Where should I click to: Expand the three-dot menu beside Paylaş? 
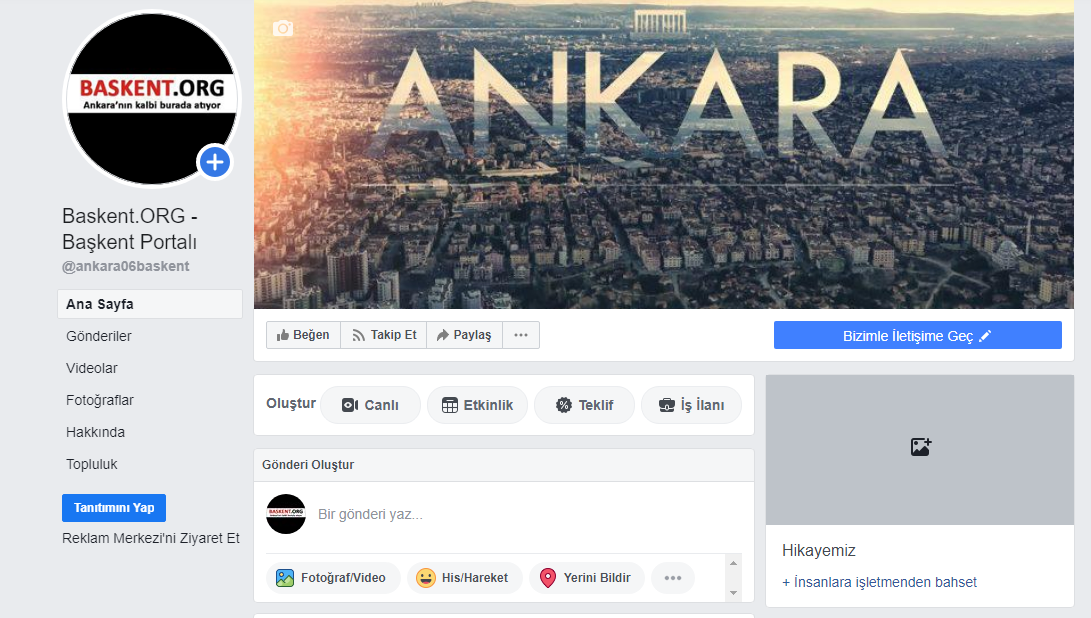(x=521, y=335)
